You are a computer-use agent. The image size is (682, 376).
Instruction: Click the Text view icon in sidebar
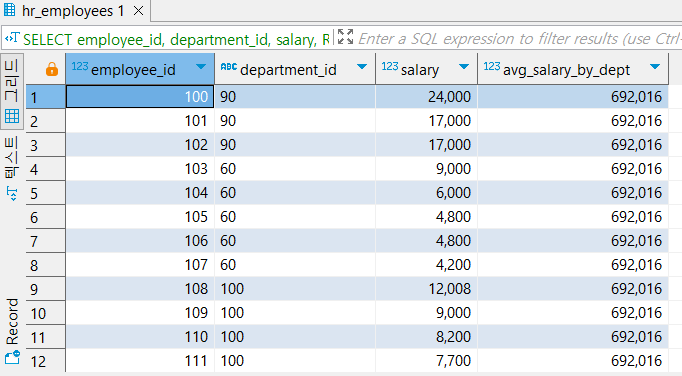(12, 194)
